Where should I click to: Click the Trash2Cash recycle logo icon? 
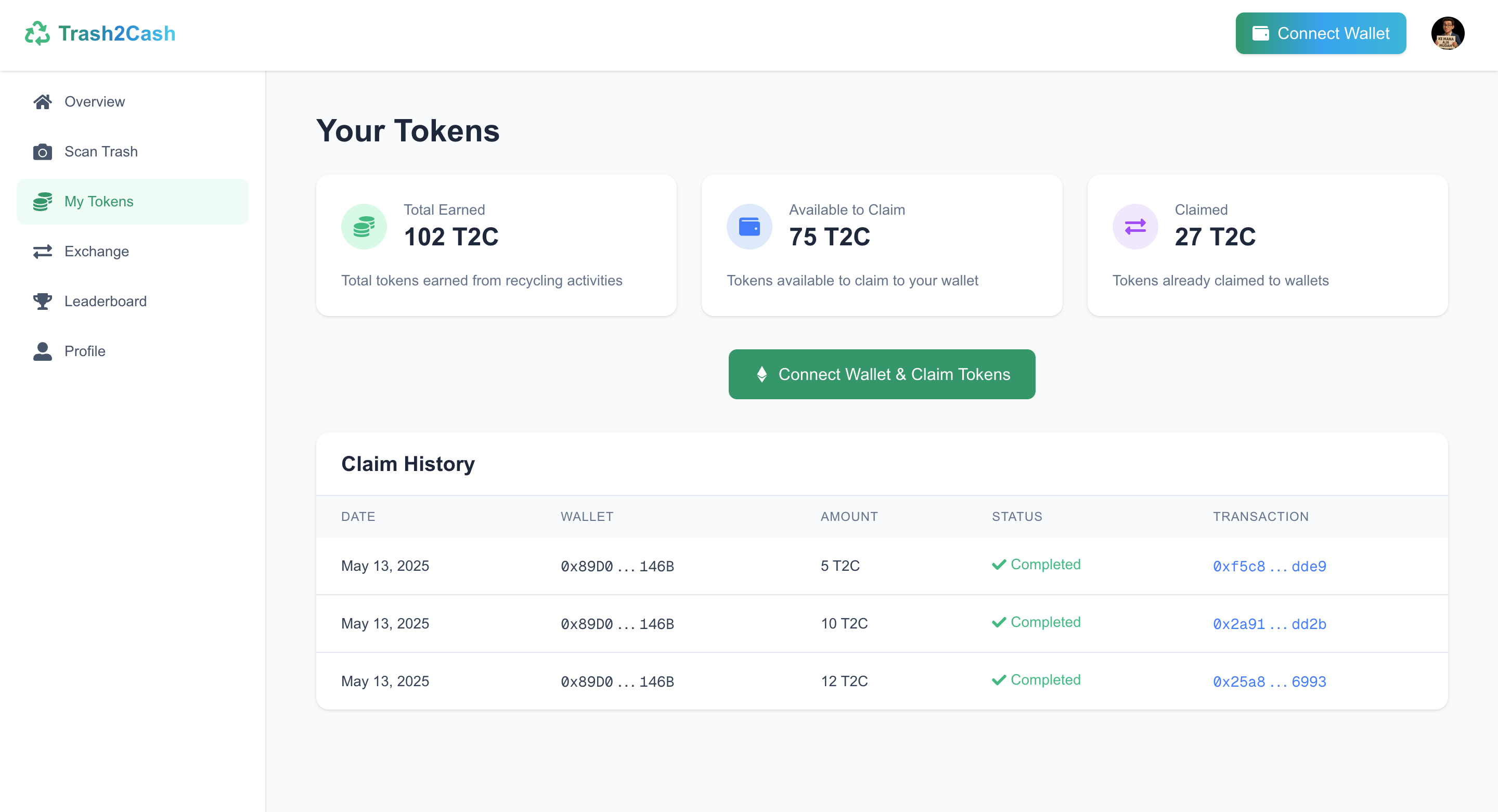pyautogui.click(x=37, y=33)
